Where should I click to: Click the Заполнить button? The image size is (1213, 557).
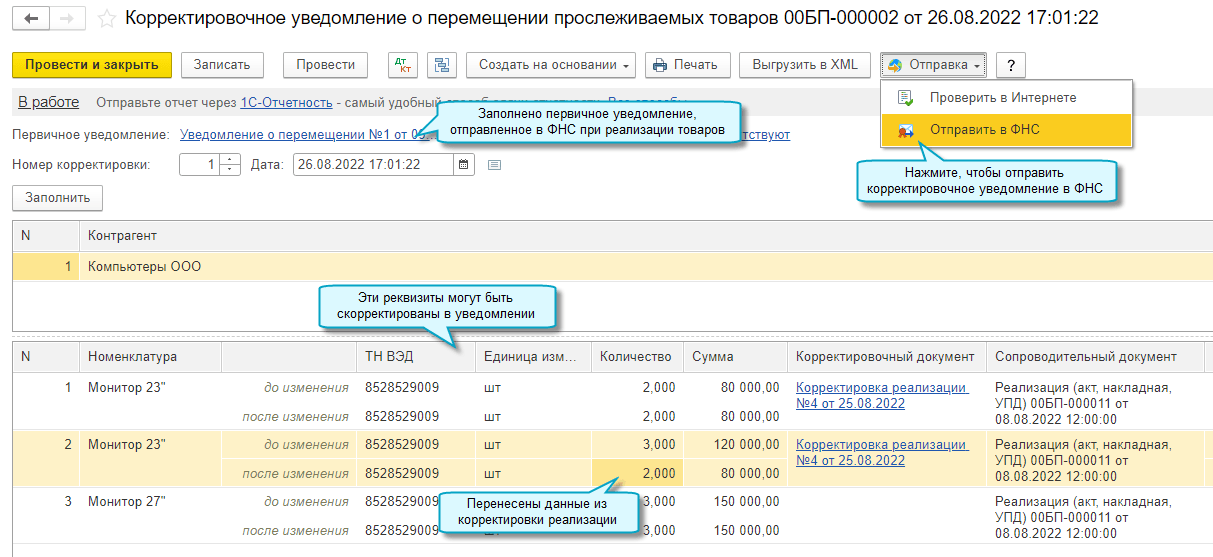tap(57, 198)
